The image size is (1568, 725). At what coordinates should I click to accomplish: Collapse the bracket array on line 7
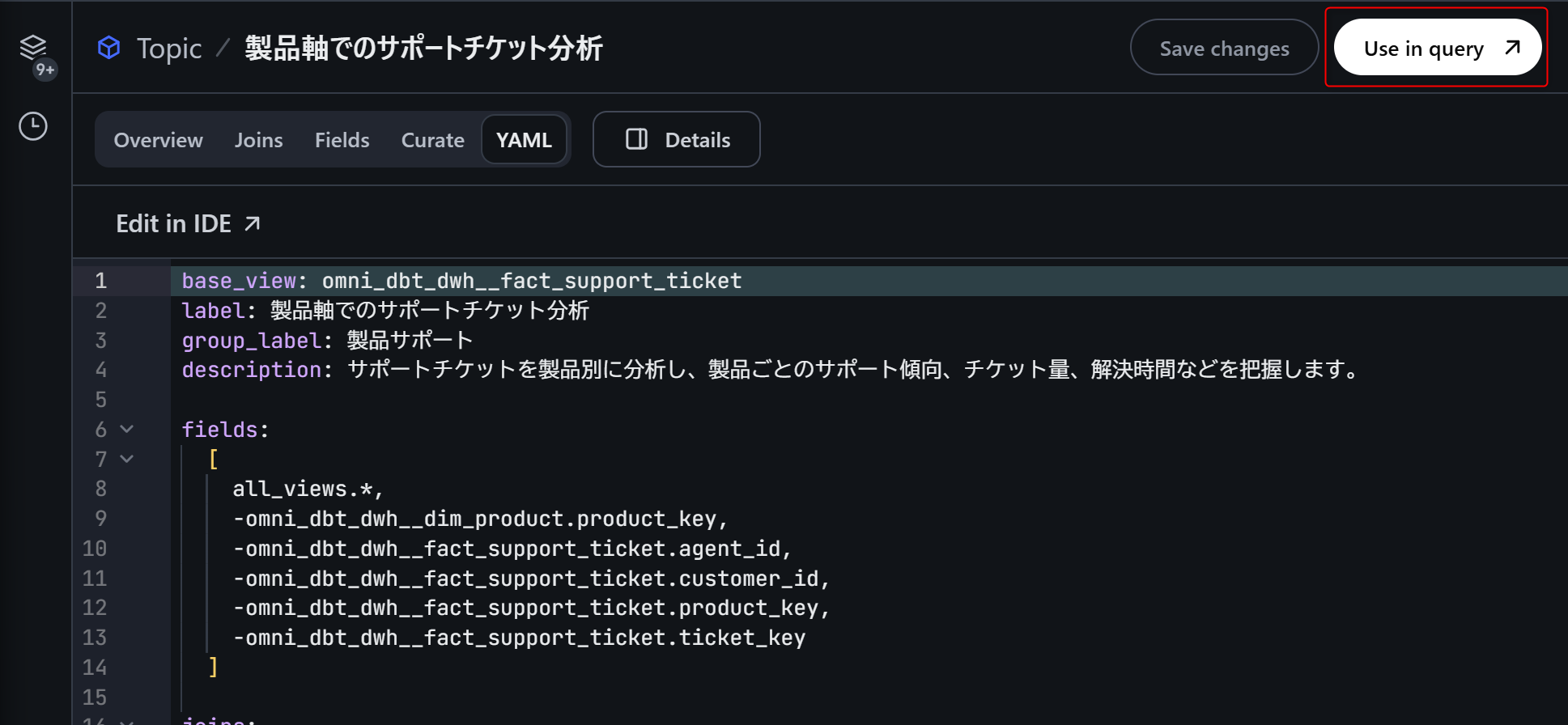tap(127, 459)
